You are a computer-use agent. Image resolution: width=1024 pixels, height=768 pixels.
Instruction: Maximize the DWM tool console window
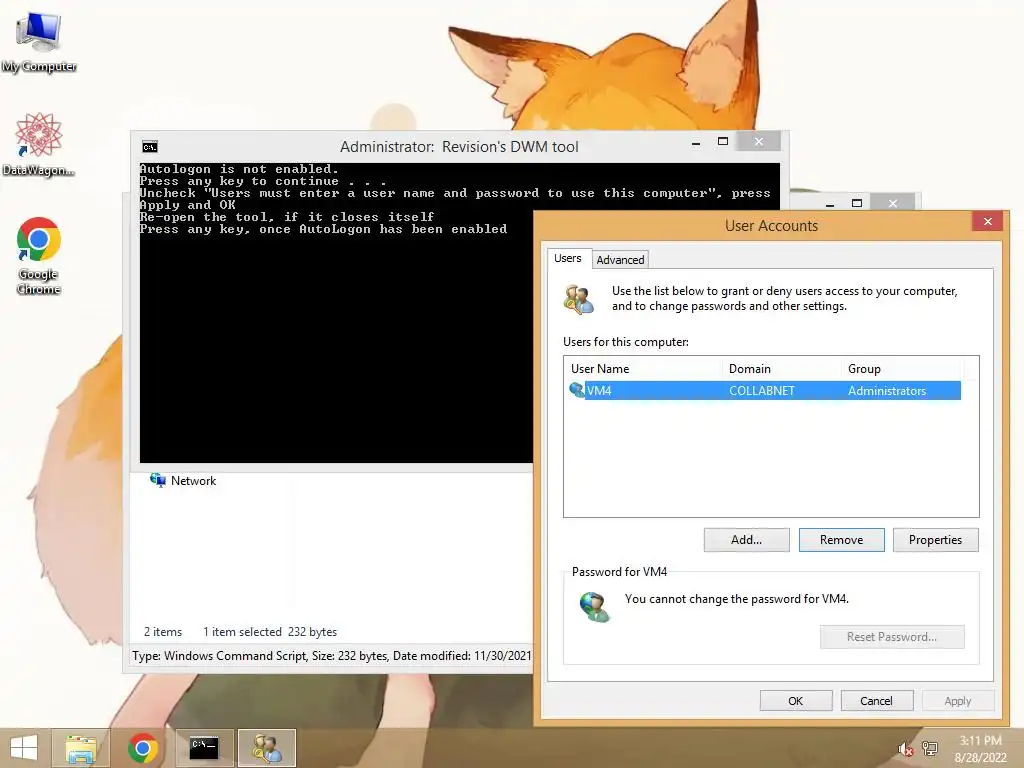[723, 142]
